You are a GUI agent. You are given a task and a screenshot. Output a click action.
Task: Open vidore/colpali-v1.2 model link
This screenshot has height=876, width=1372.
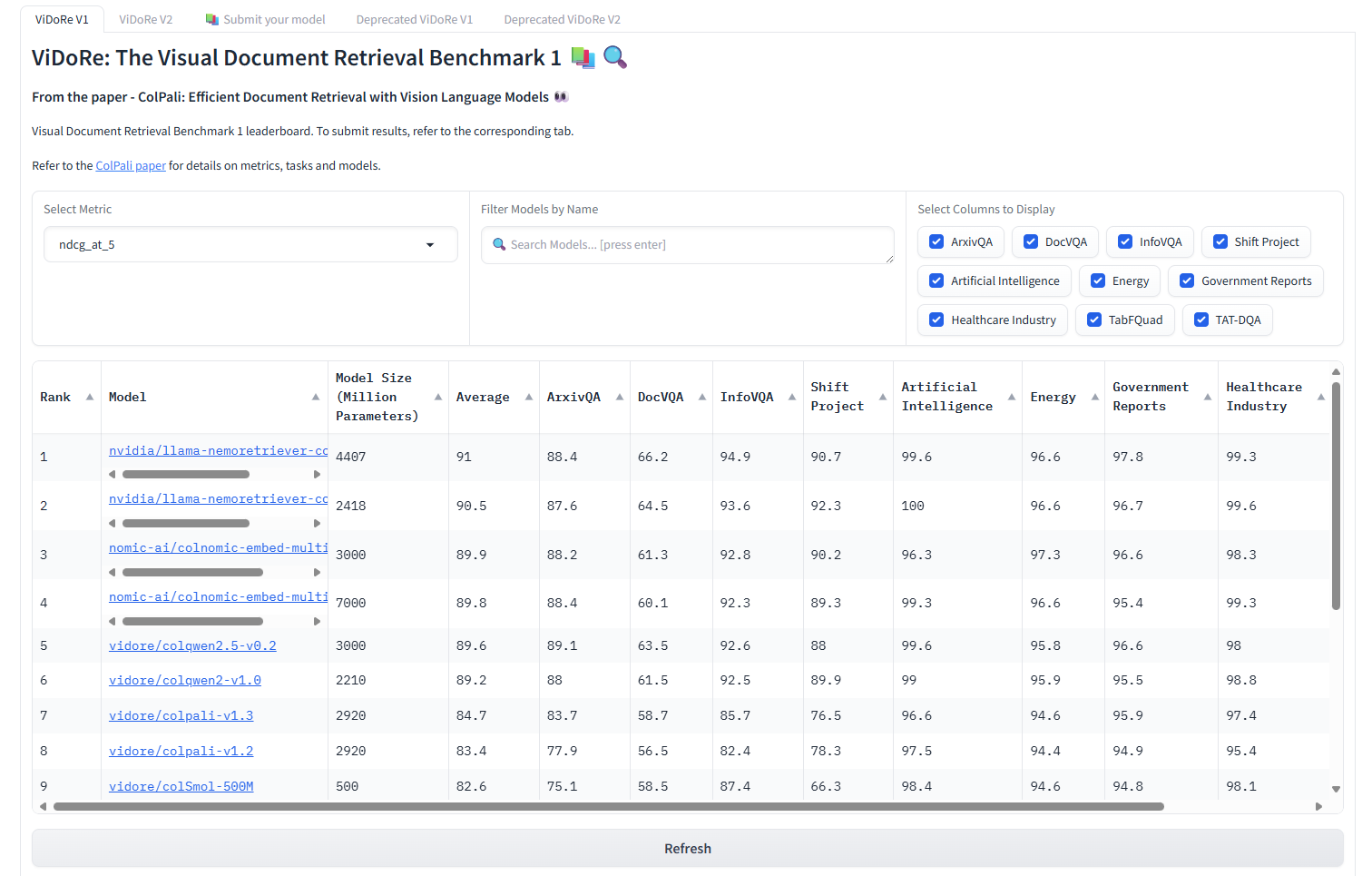point(181,751)
